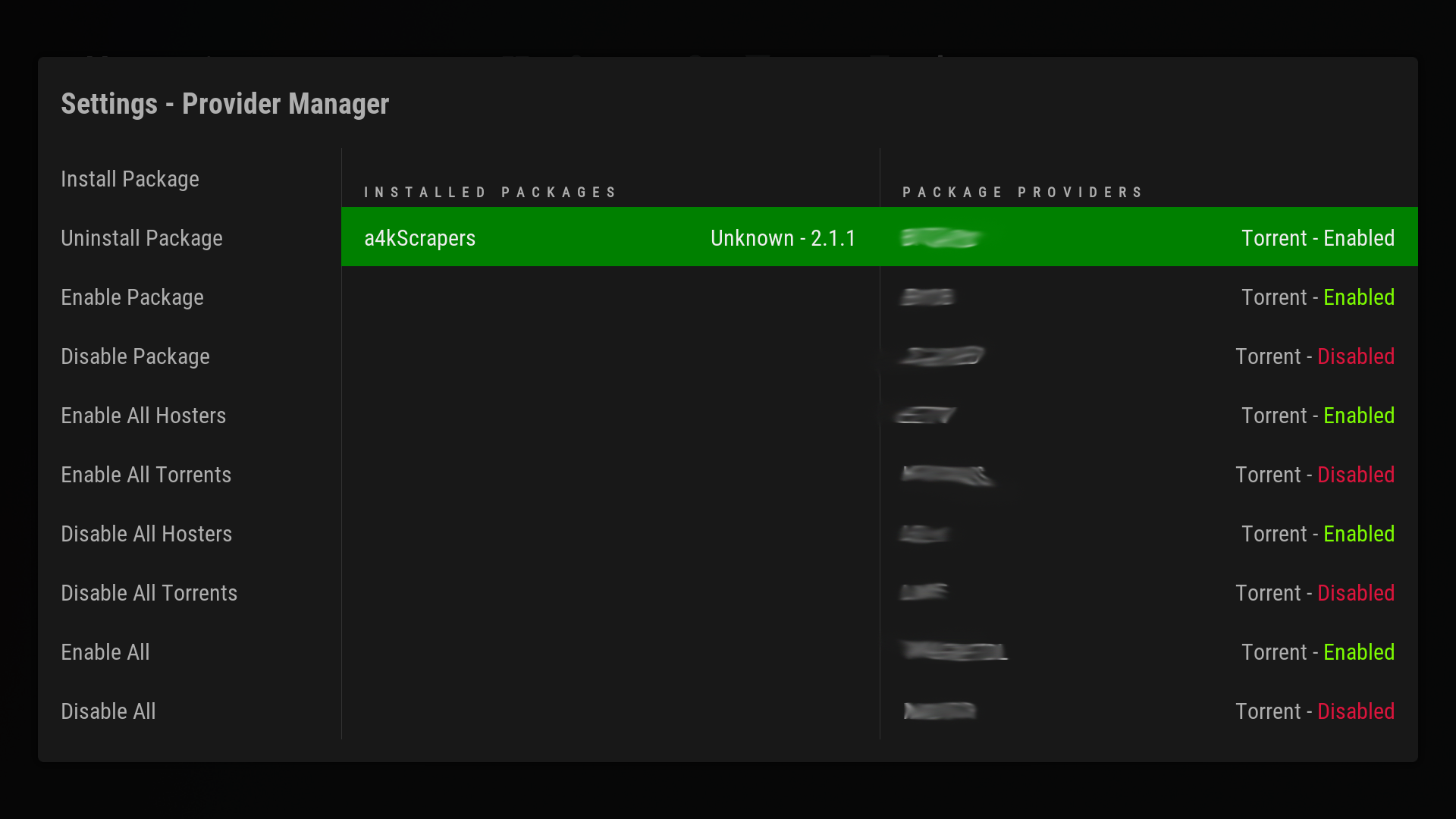Screen dimensions: 1456x819
Task: Toggle fourth provider showing Torrent - Enabled
Action: [x=1148, y=416]
